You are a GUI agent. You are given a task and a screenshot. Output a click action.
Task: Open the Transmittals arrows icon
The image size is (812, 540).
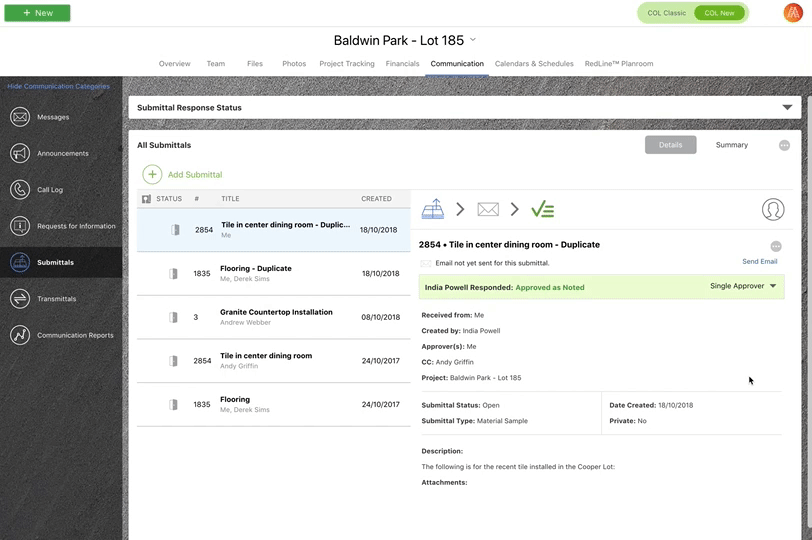pyautogui.click(x=20, y=299)
